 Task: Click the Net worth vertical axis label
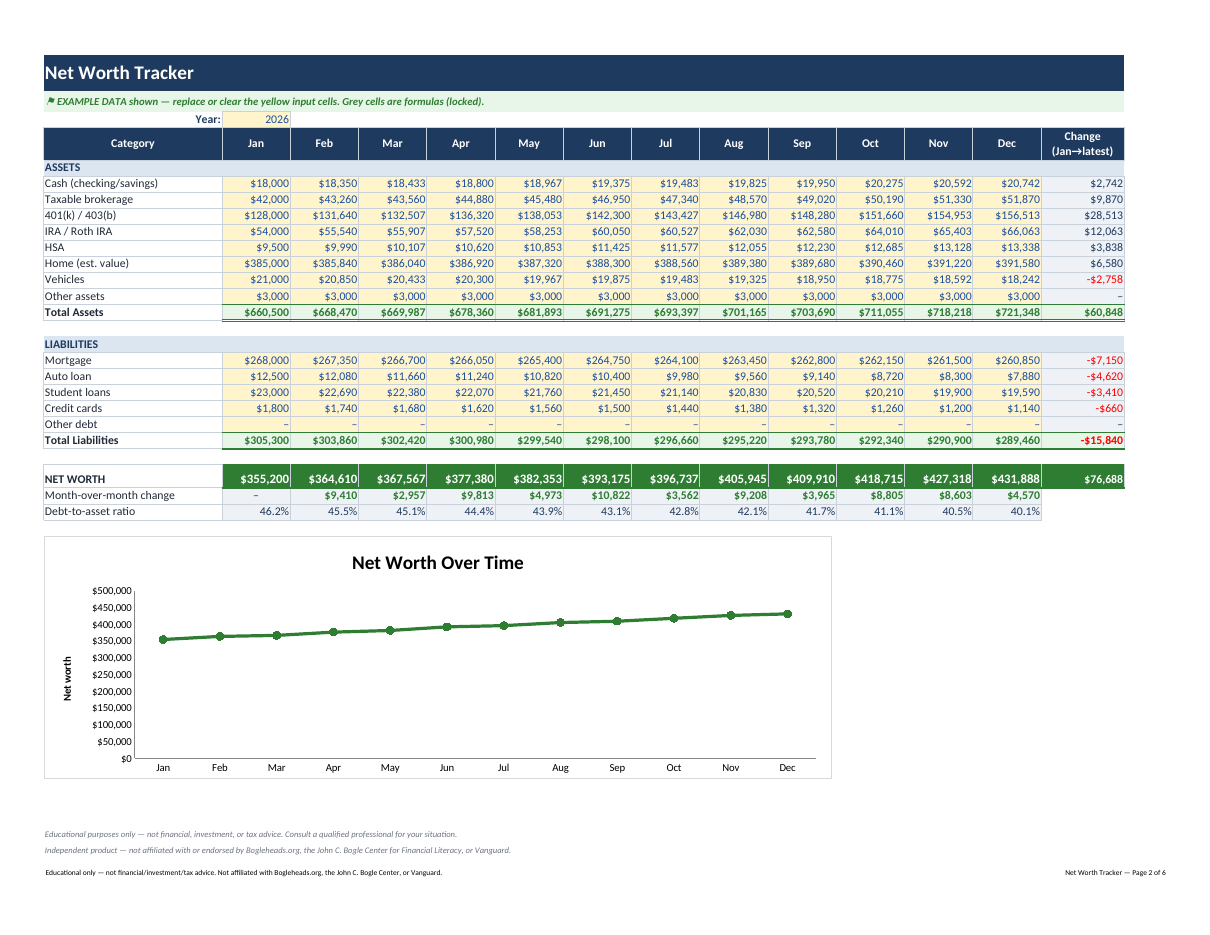[x=68, y=678]
